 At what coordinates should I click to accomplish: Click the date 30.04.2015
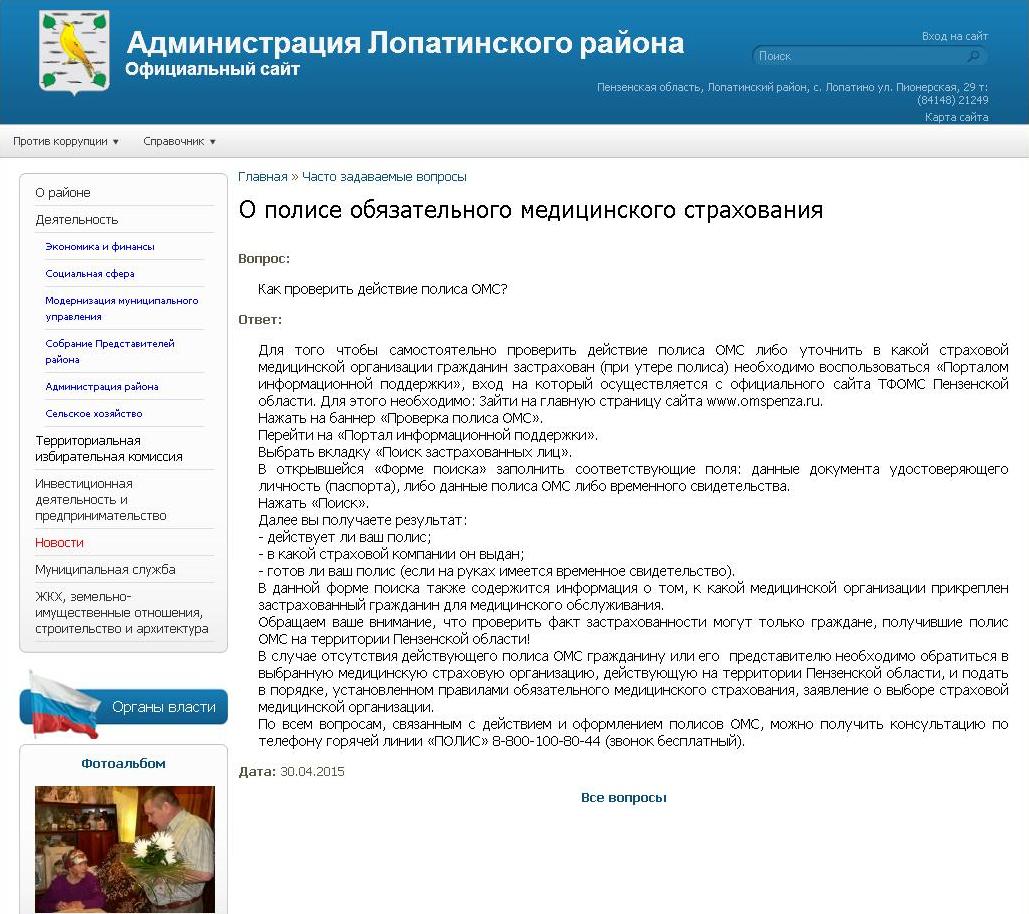(x=312, y=772)
